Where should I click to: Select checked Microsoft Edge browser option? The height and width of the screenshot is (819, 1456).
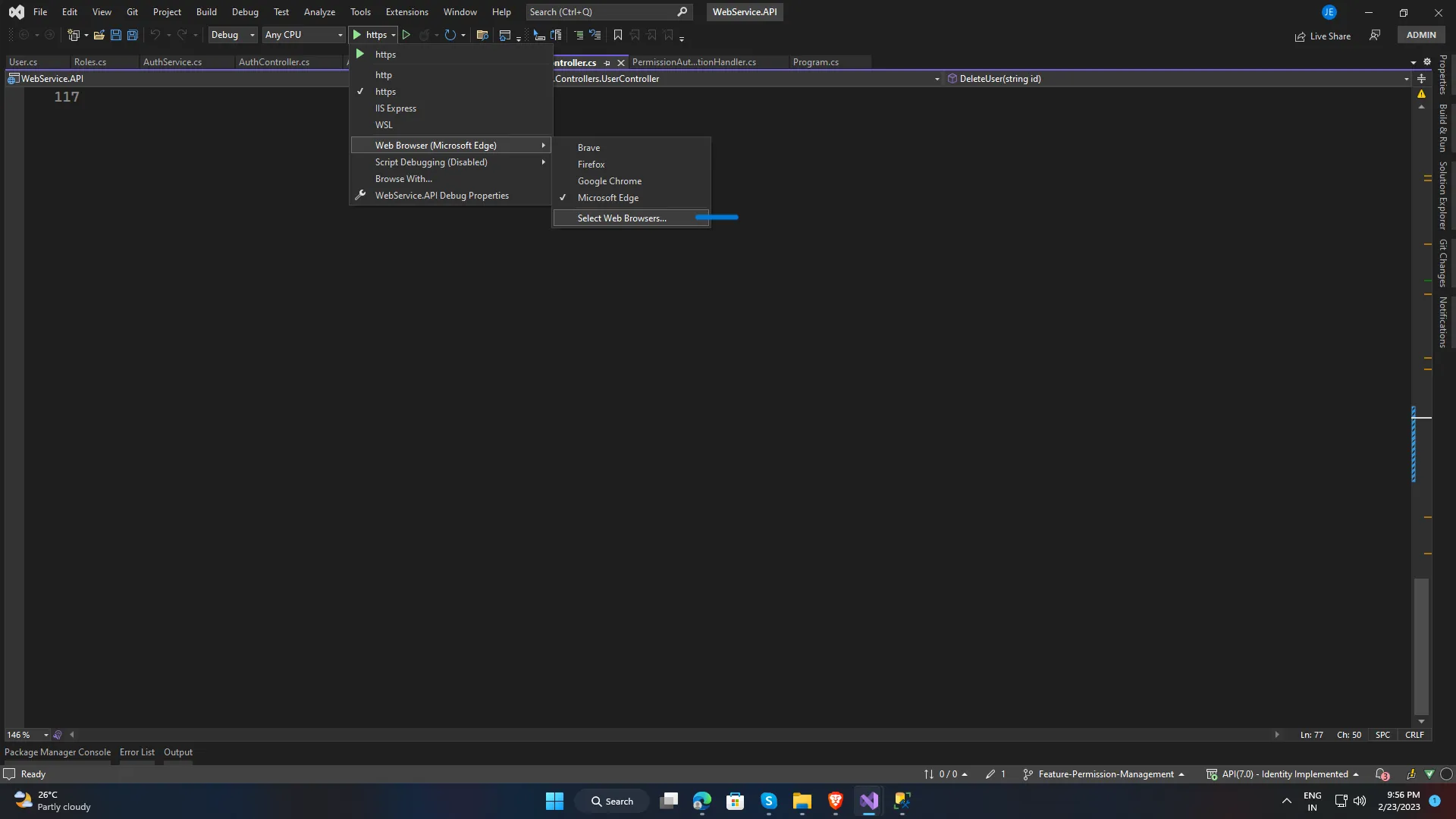click(x=608, y=198)
